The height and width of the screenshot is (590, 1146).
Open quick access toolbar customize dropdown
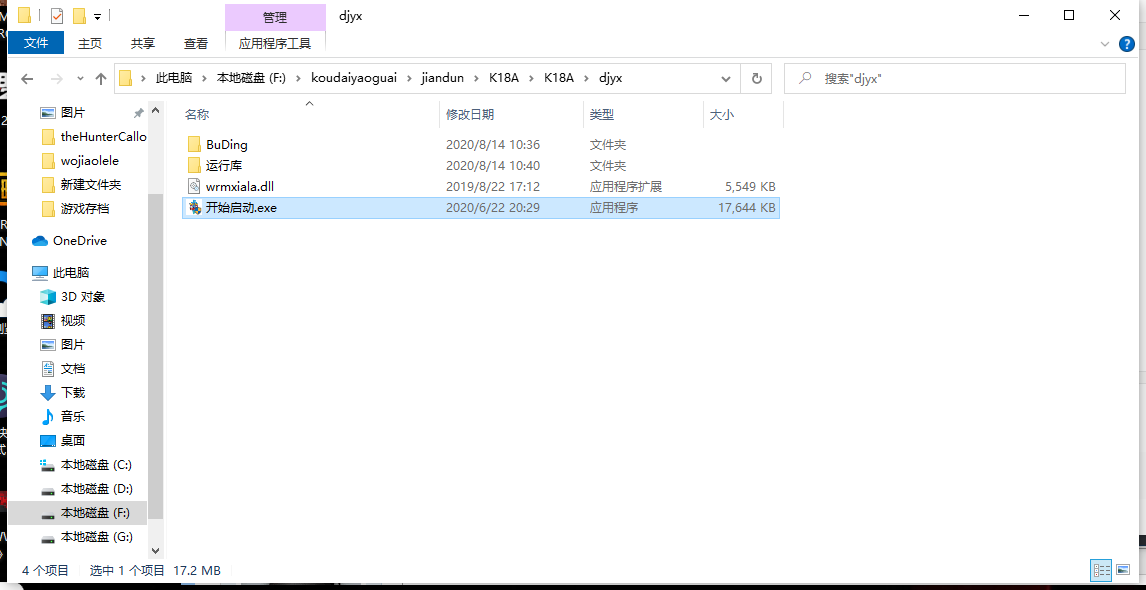pos(96,15)
